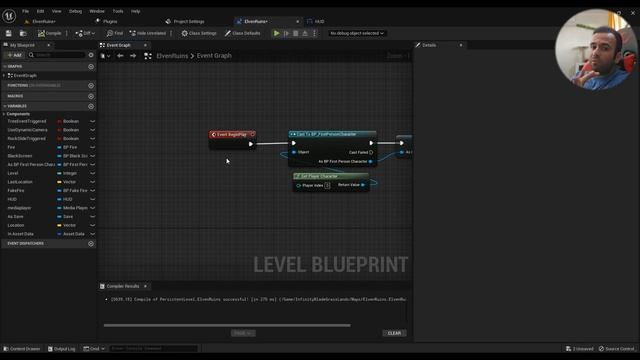The width and height of the screenshot is (640, 360).
Task: Navigate back in graph history
Action: (x=120, y=56)
